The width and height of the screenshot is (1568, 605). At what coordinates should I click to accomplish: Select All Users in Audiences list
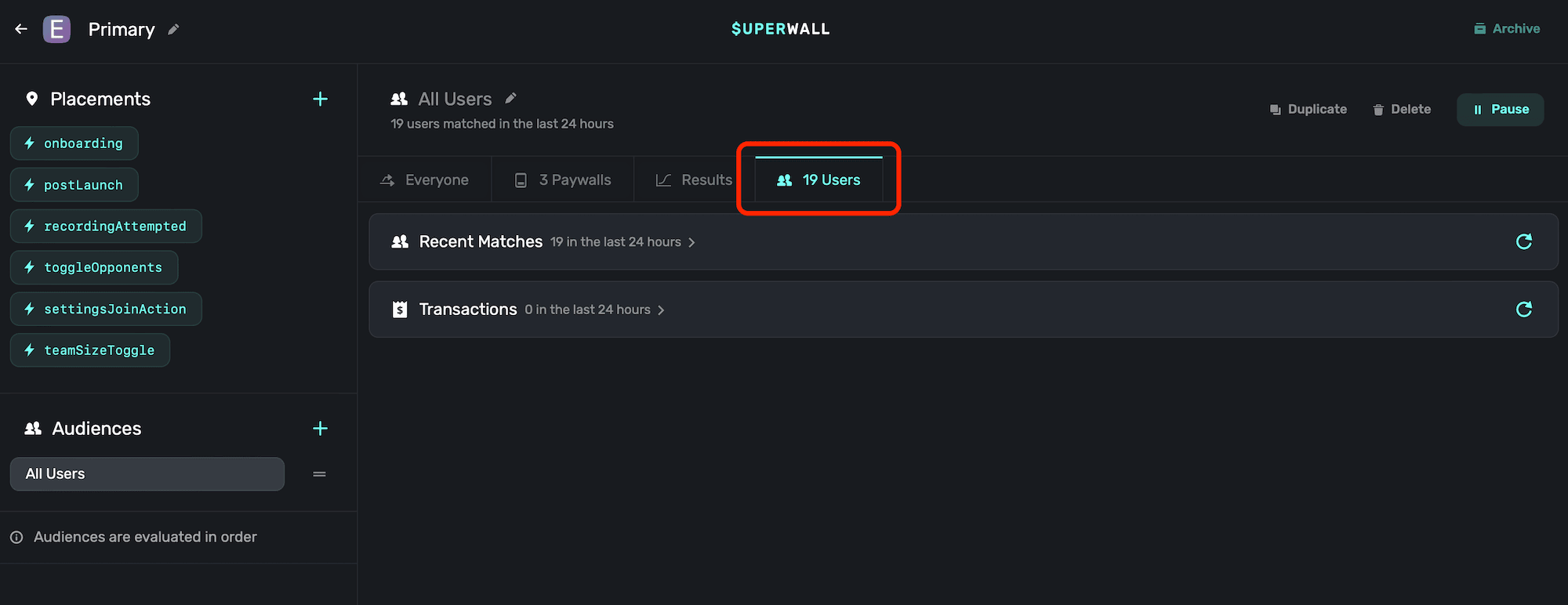[147, 474]
